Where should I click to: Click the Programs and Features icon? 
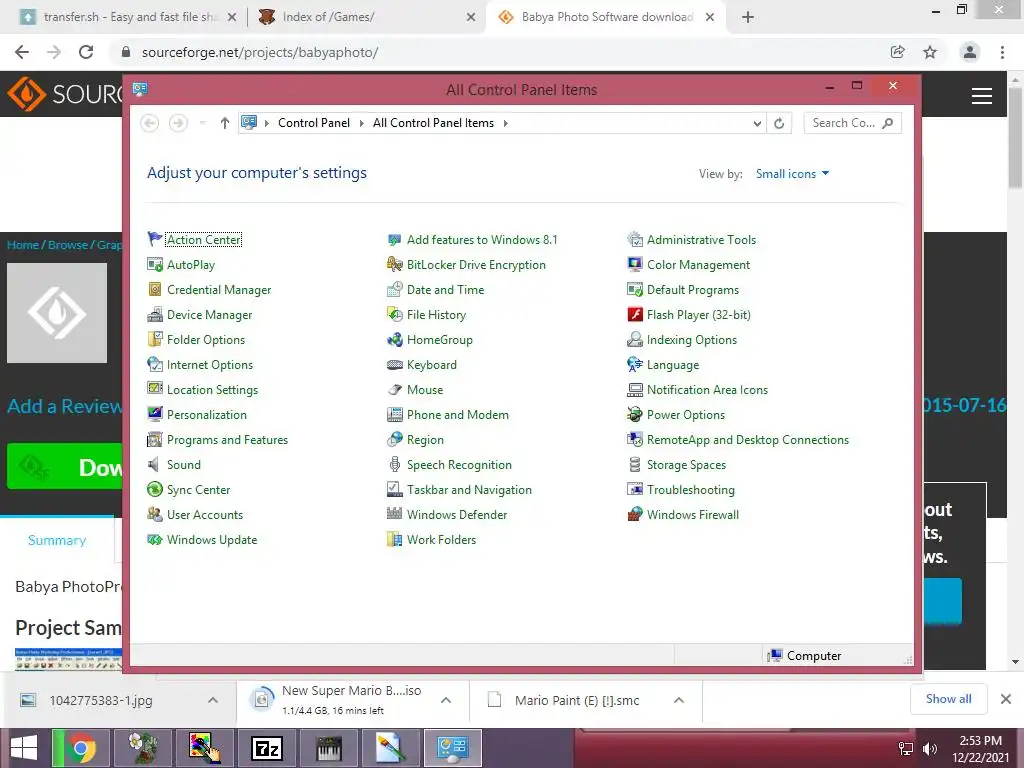(x=154, y=440)
